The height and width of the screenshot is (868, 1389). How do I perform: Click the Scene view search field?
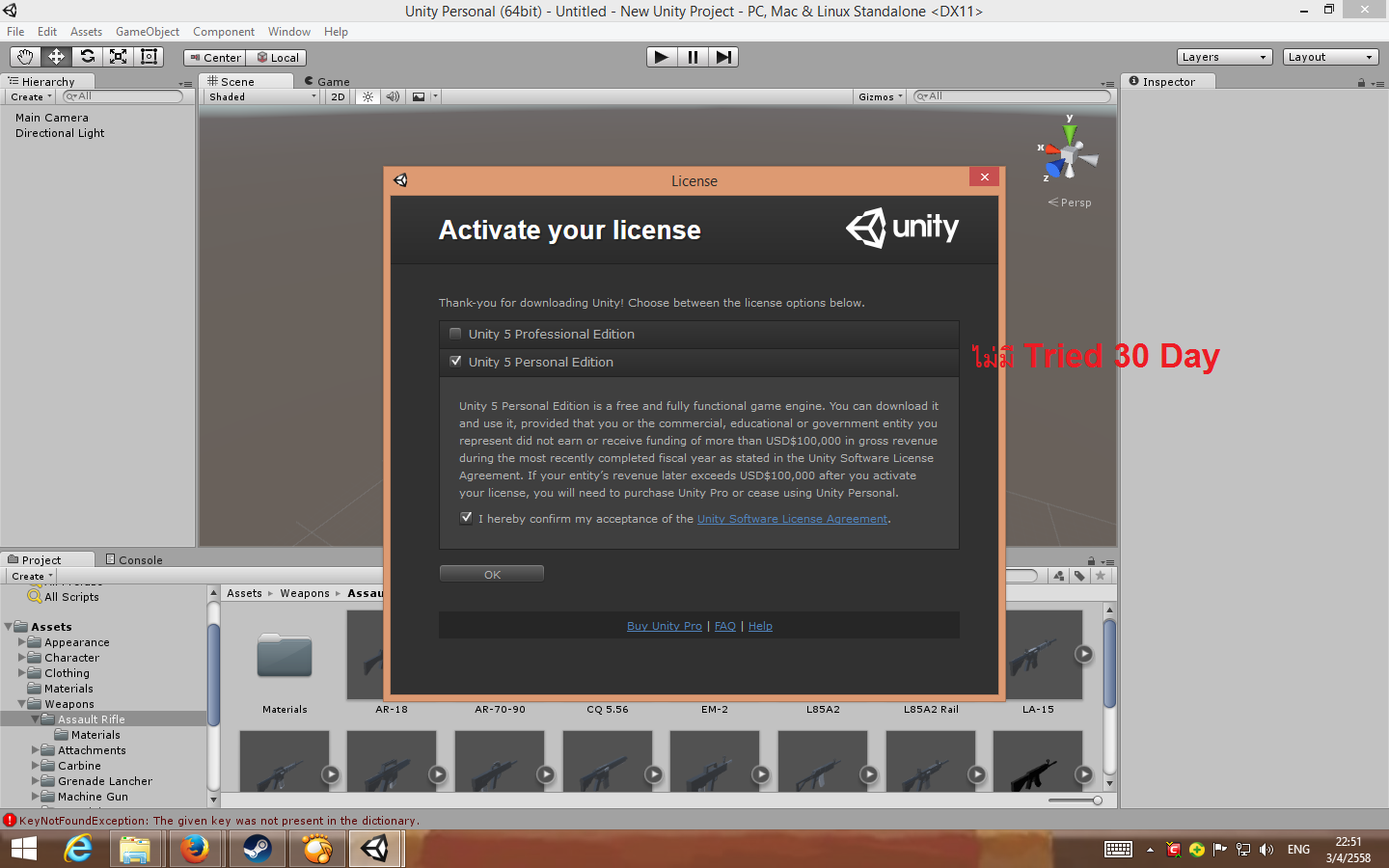[x=1012, y=96]
